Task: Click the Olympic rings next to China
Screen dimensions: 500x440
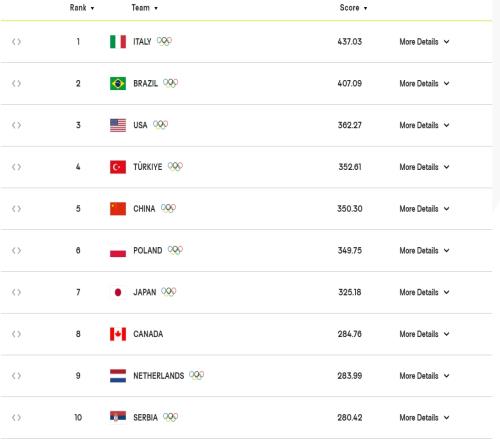Action: click(168, 208)
